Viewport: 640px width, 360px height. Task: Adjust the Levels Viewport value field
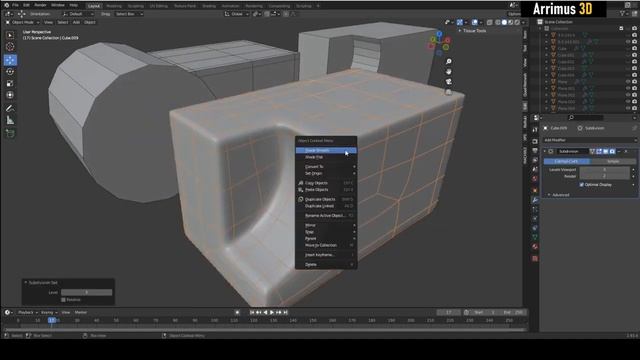point(604,169)
